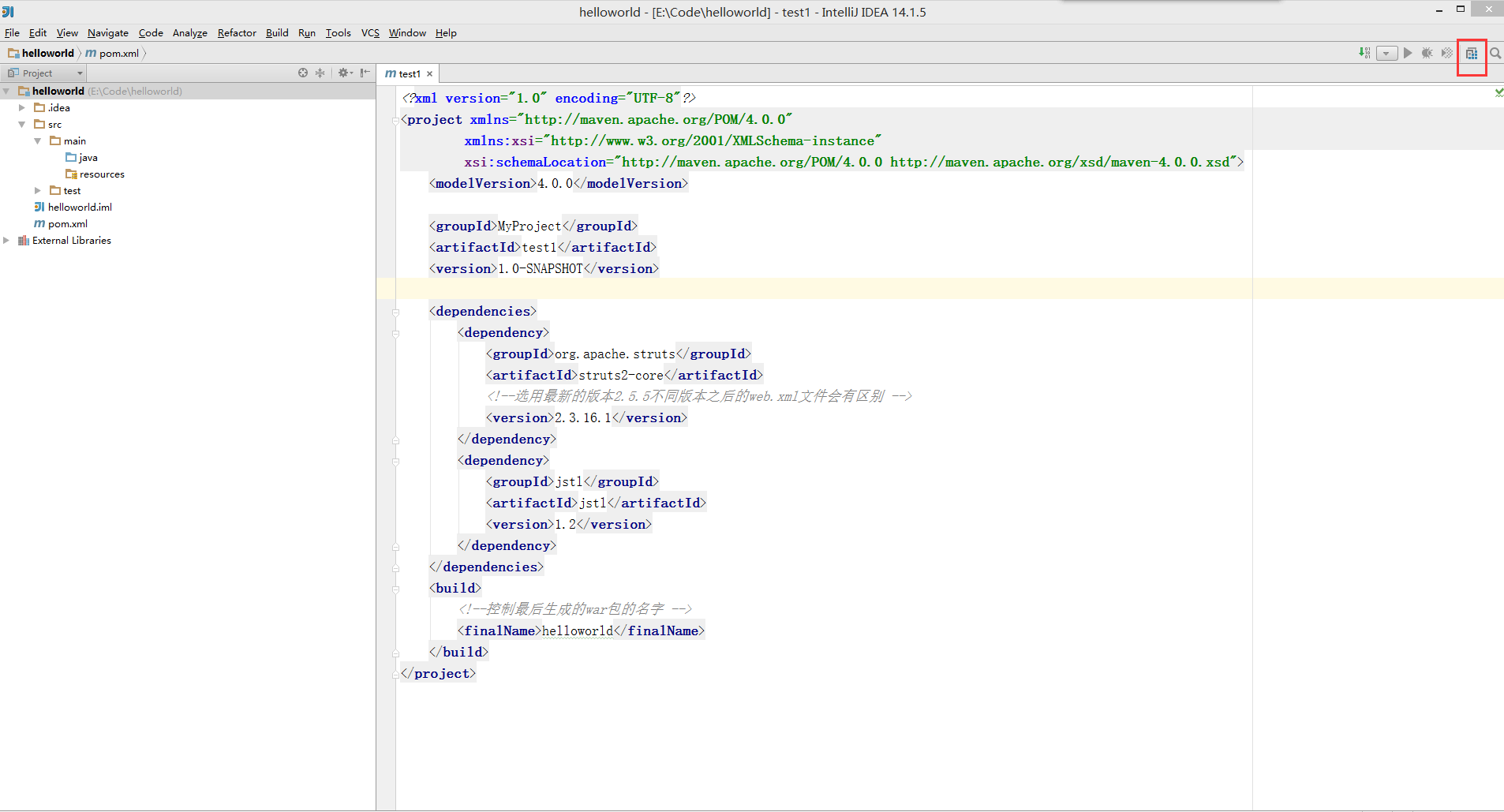Select the src folder label in tree
1504x812 pixels.
click(54, 125)
